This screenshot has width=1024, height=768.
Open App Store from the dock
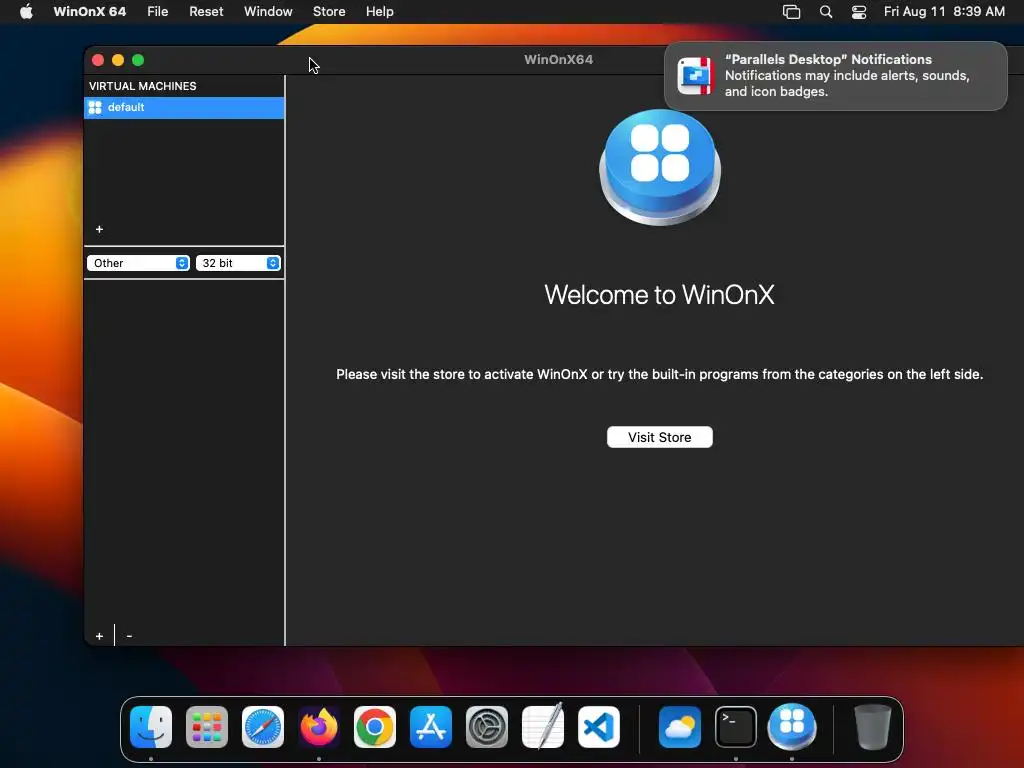pos(431,727)
